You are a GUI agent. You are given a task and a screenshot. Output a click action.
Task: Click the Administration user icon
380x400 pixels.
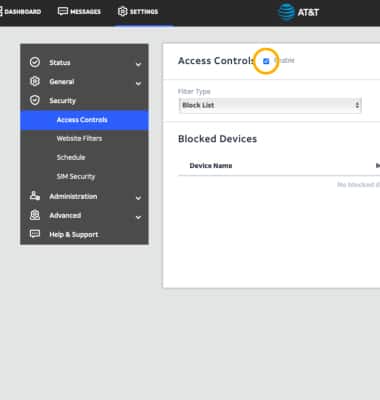[x=35, y=196]
